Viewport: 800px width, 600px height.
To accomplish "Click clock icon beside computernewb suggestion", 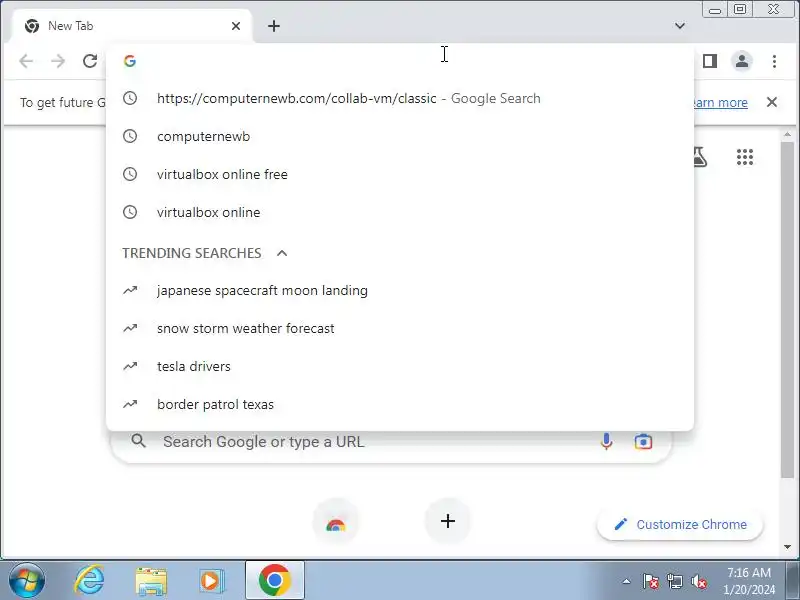I will pyautogui.click(x=130, y=136).
